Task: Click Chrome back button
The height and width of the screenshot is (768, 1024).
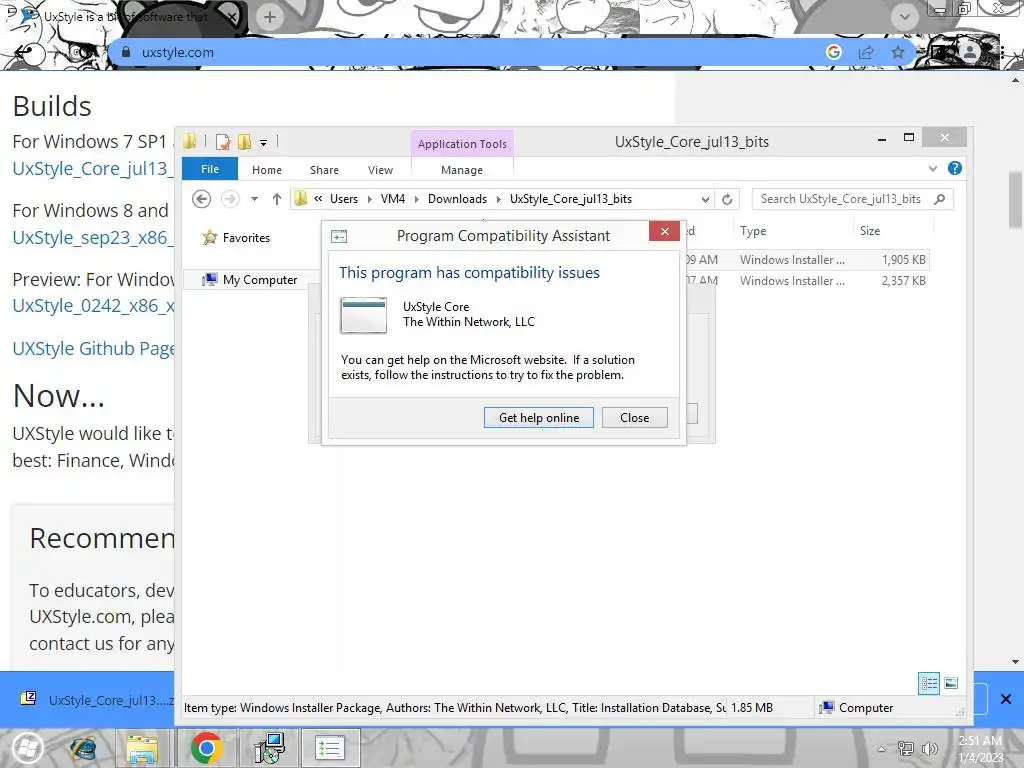Action: click(x=24, y=53)
